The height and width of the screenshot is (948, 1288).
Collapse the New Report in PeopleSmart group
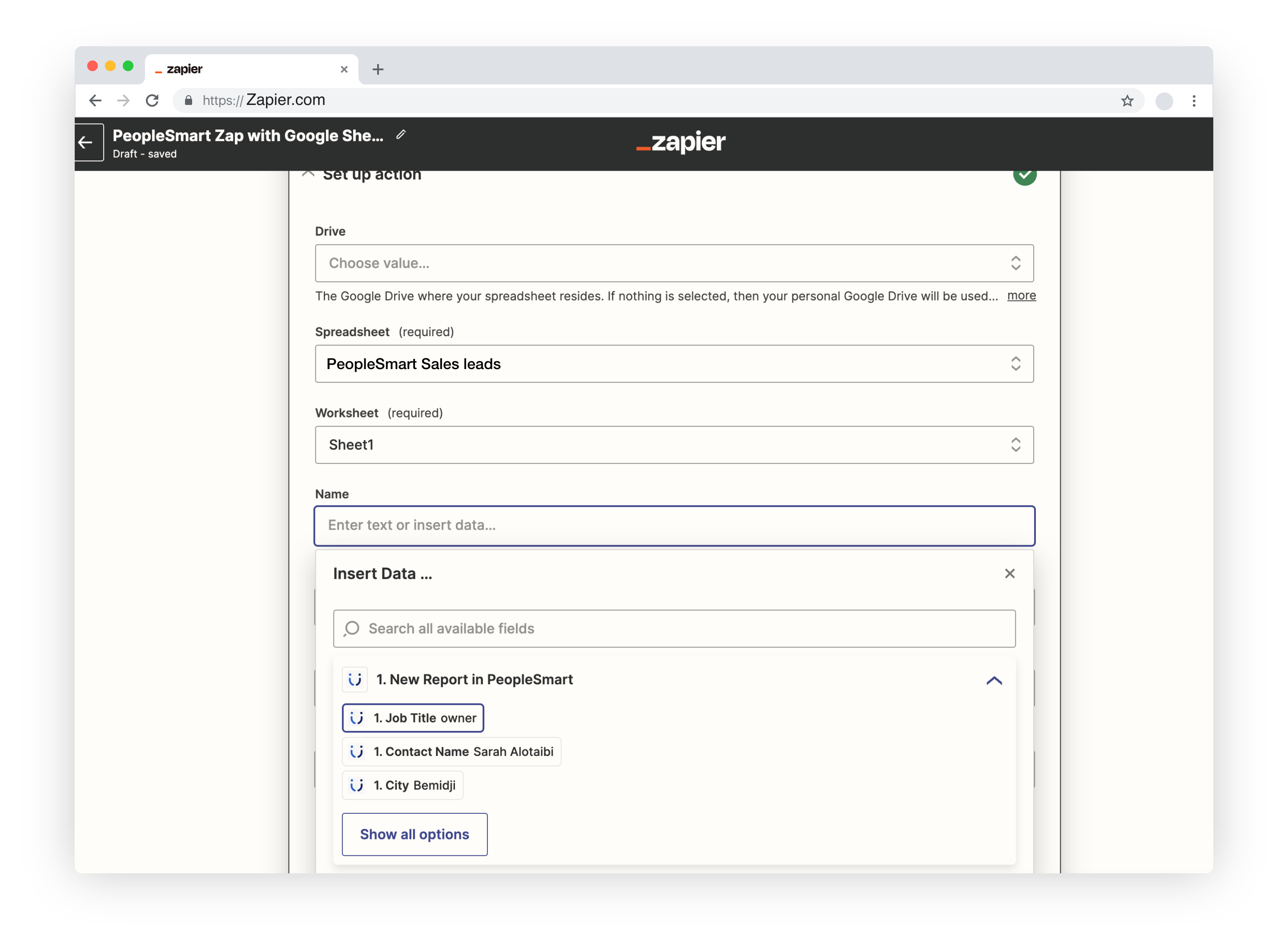(994, 680)
